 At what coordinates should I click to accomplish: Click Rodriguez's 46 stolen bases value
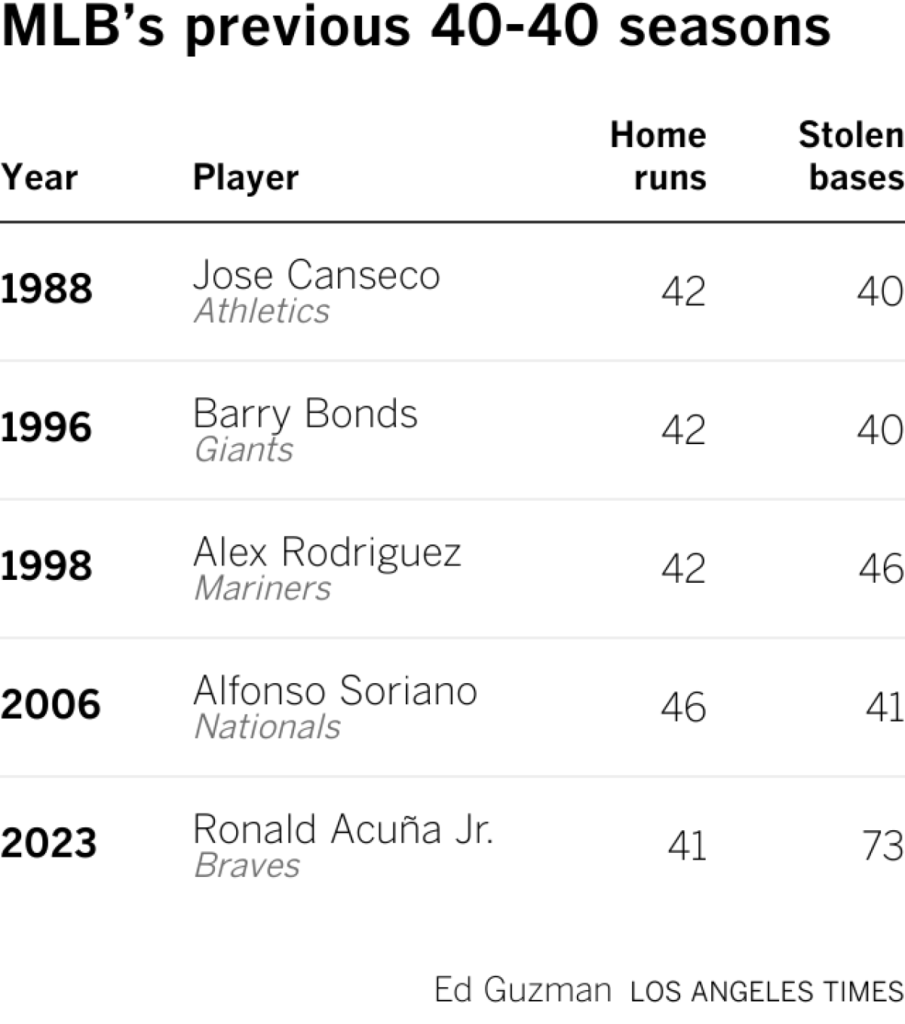pos(881,568)
